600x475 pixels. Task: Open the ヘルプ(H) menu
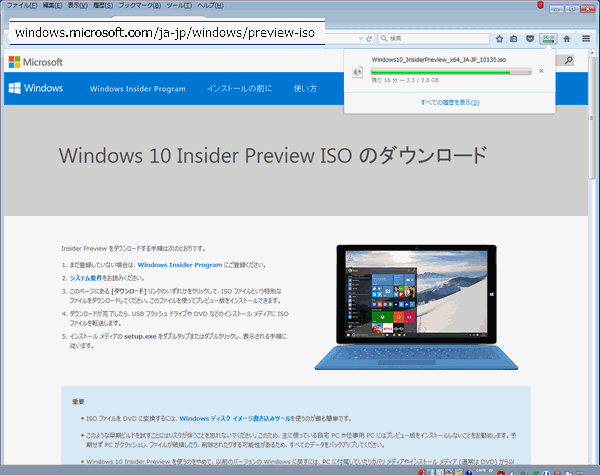pos(210,5)
